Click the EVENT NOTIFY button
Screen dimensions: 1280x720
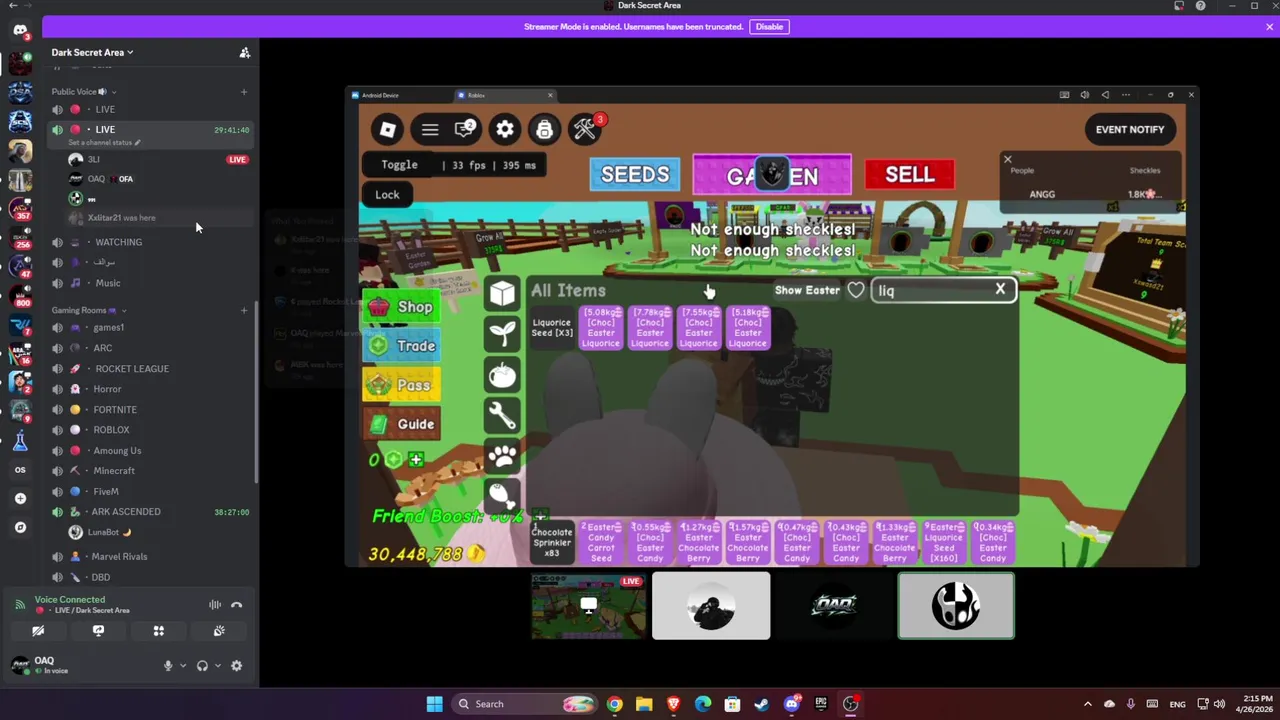(1130, 129)
